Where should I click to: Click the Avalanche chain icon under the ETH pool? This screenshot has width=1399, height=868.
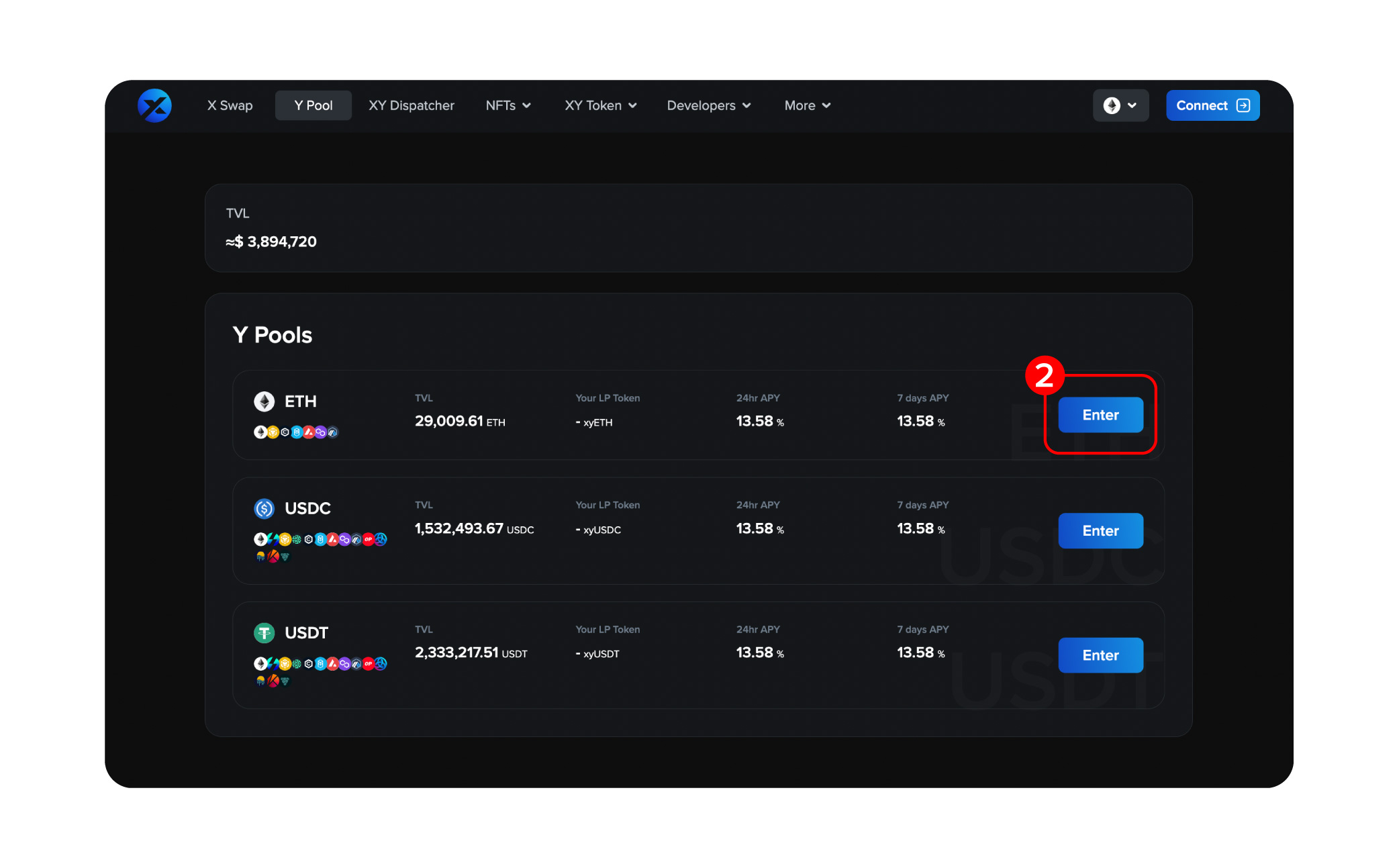308,432
